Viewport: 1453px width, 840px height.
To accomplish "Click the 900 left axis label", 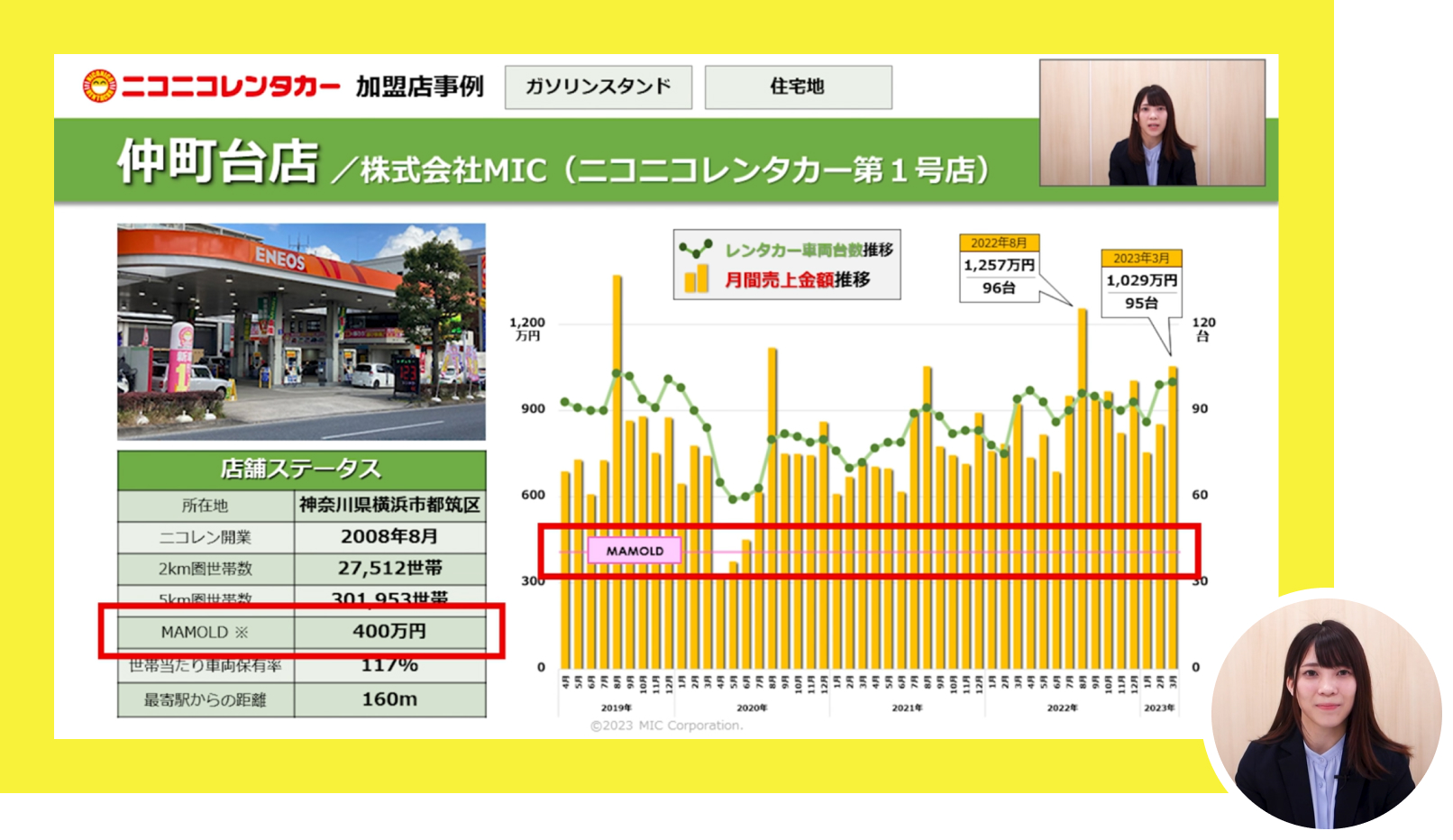I will (534, 408).
